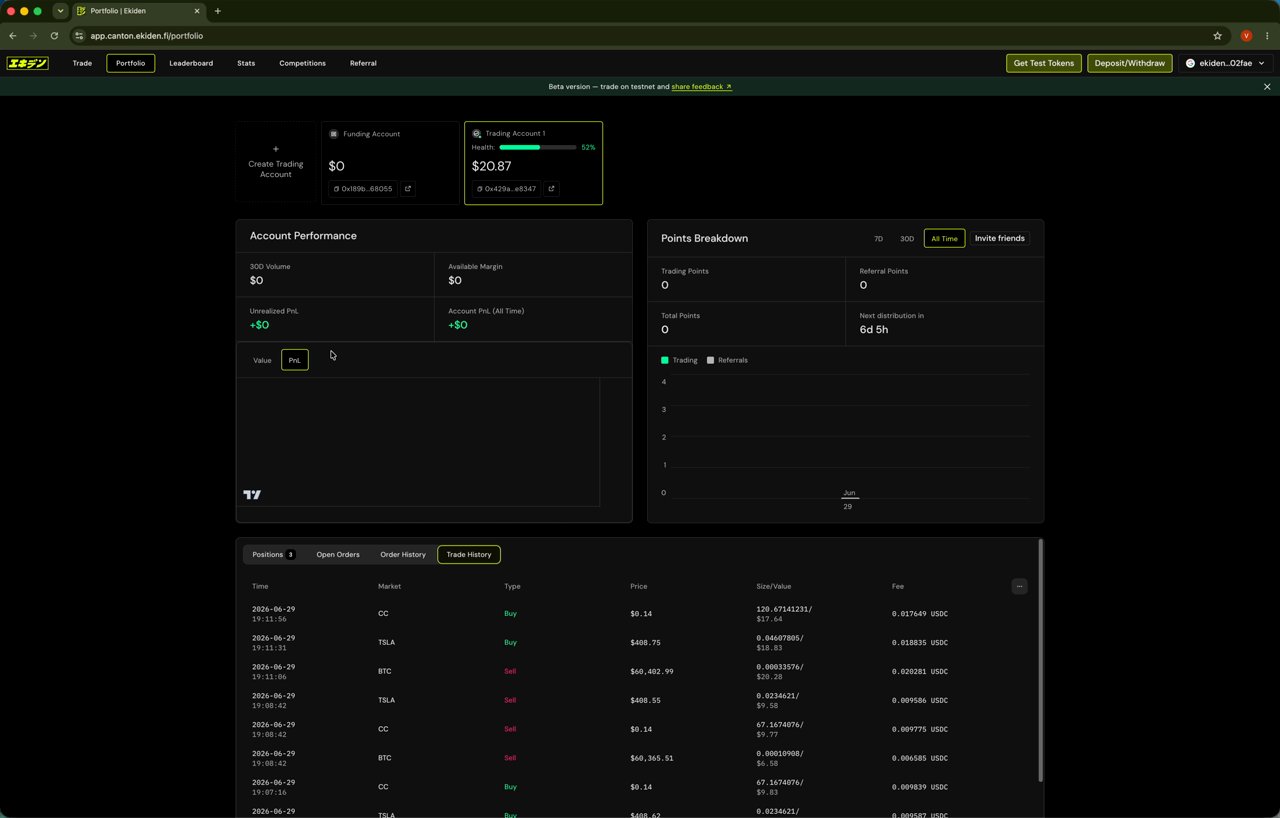
Task: Close the beta version banner
Action: (1267, 87)
